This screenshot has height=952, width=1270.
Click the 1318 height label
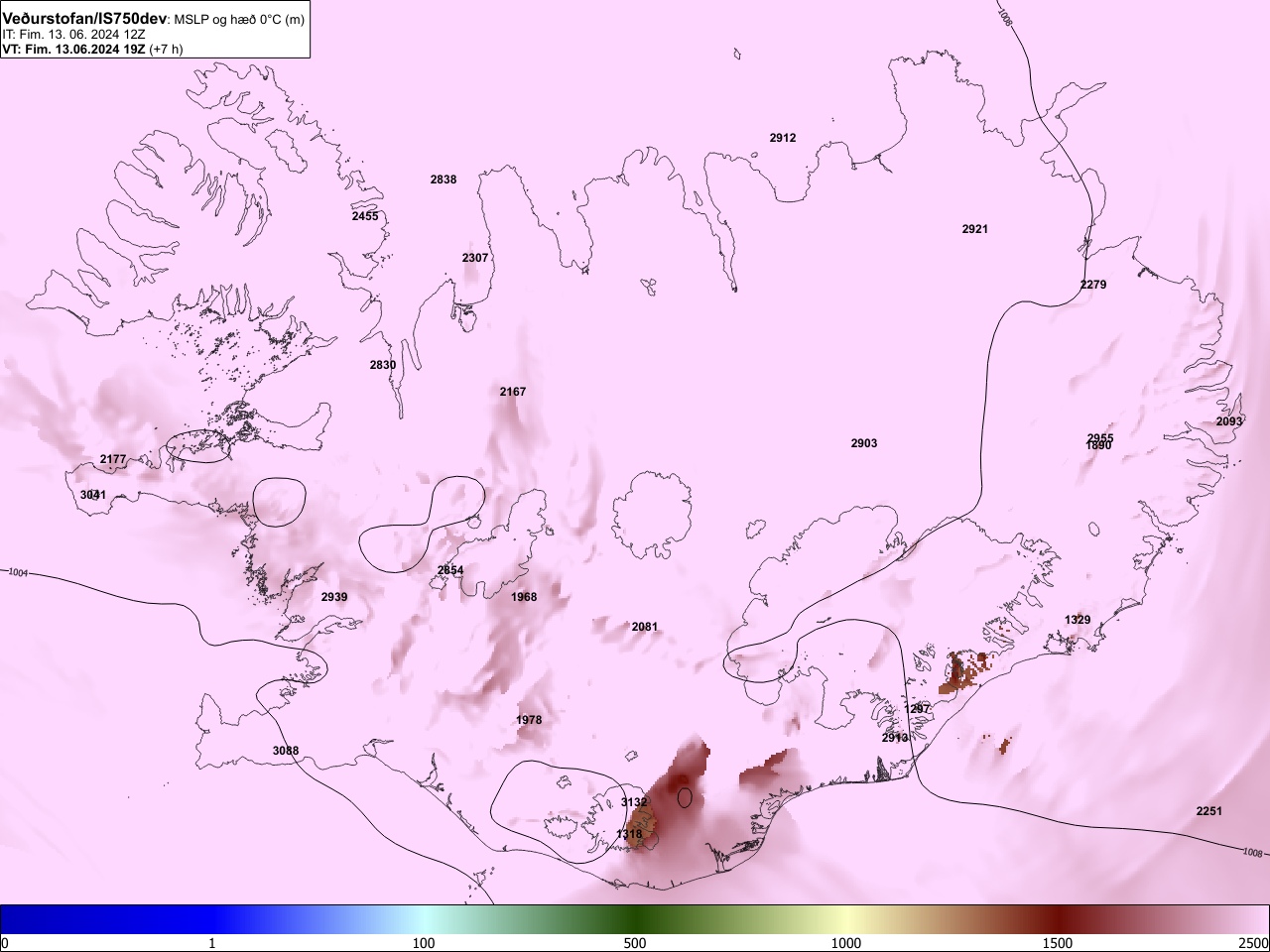tap(629, 835)
